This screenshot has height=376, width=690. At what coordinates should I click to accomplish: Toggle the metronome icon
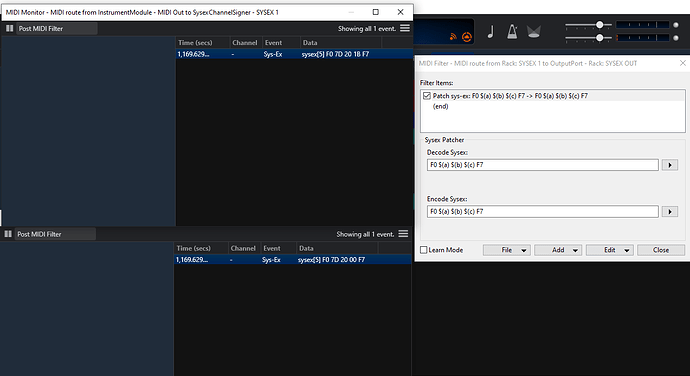tap(512, 32)
